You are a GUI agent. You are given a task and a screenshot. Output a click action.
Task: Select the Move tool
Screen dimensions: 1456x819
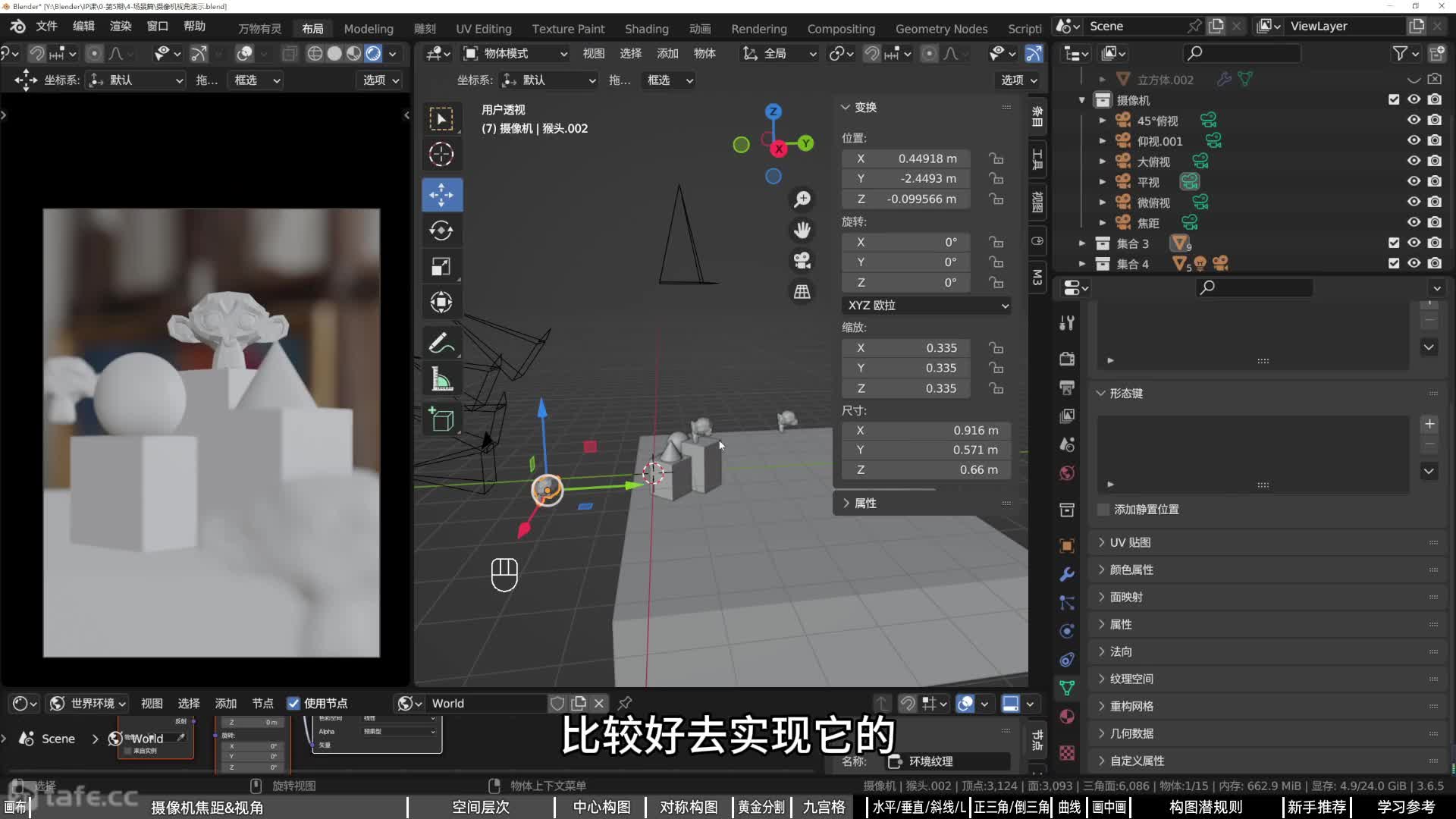(x=441, y=195)
